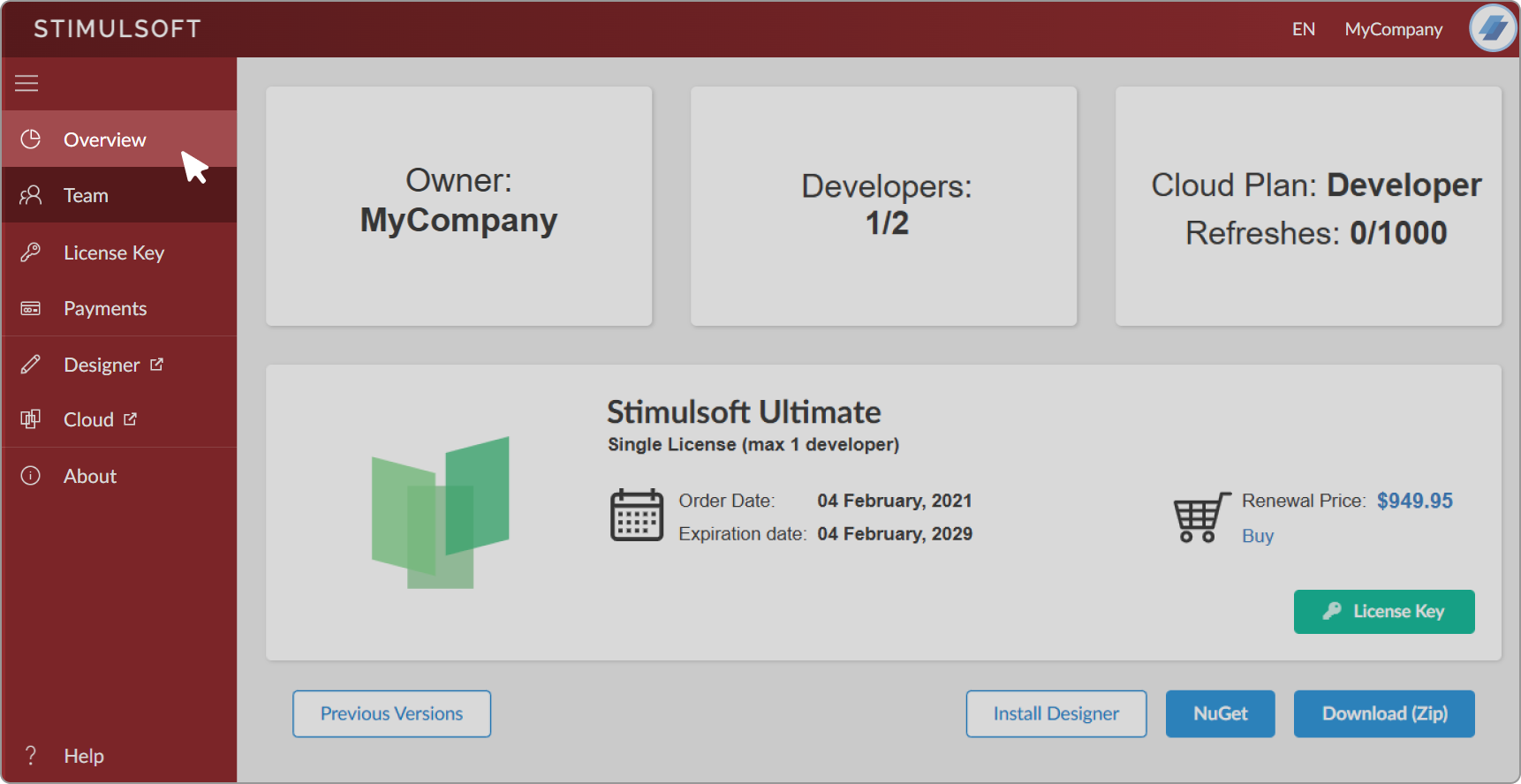Viewport: 1521px width, 784px height.
Task: Click the Download (Zip) button
Action: point(1384,713)
